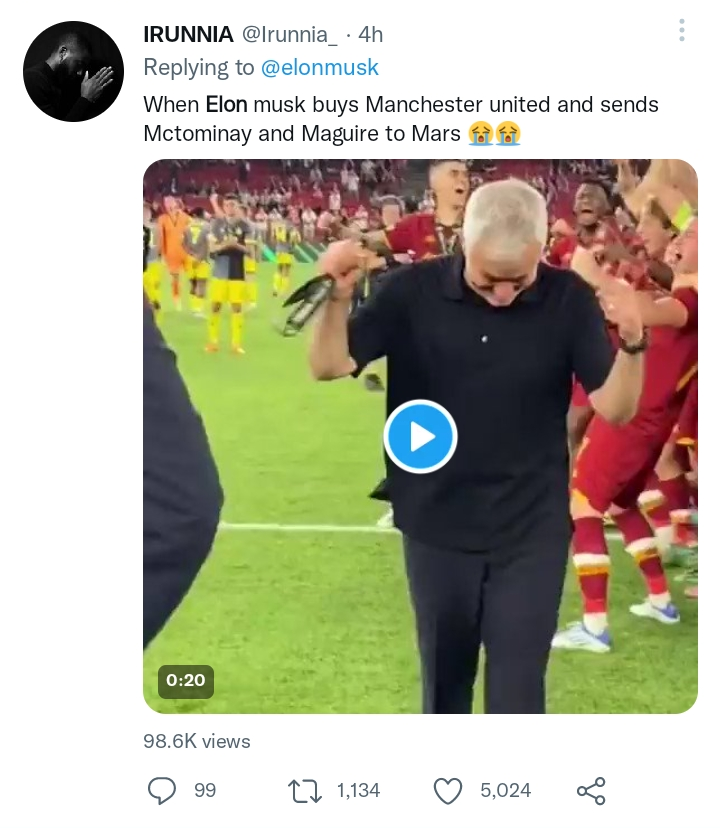720x828 pixels.
Task: Click the 1,134 retweets count
Action: point(358,791)
